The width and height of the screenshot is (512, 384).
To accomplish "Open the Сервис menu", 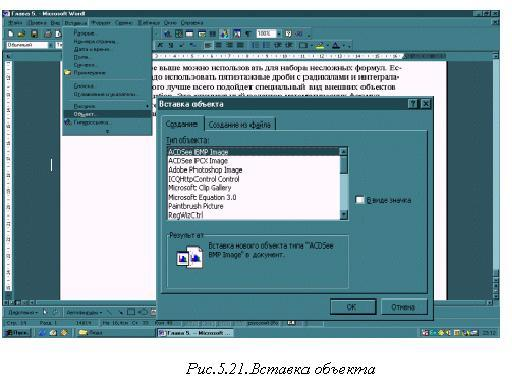I will [124, 23].
